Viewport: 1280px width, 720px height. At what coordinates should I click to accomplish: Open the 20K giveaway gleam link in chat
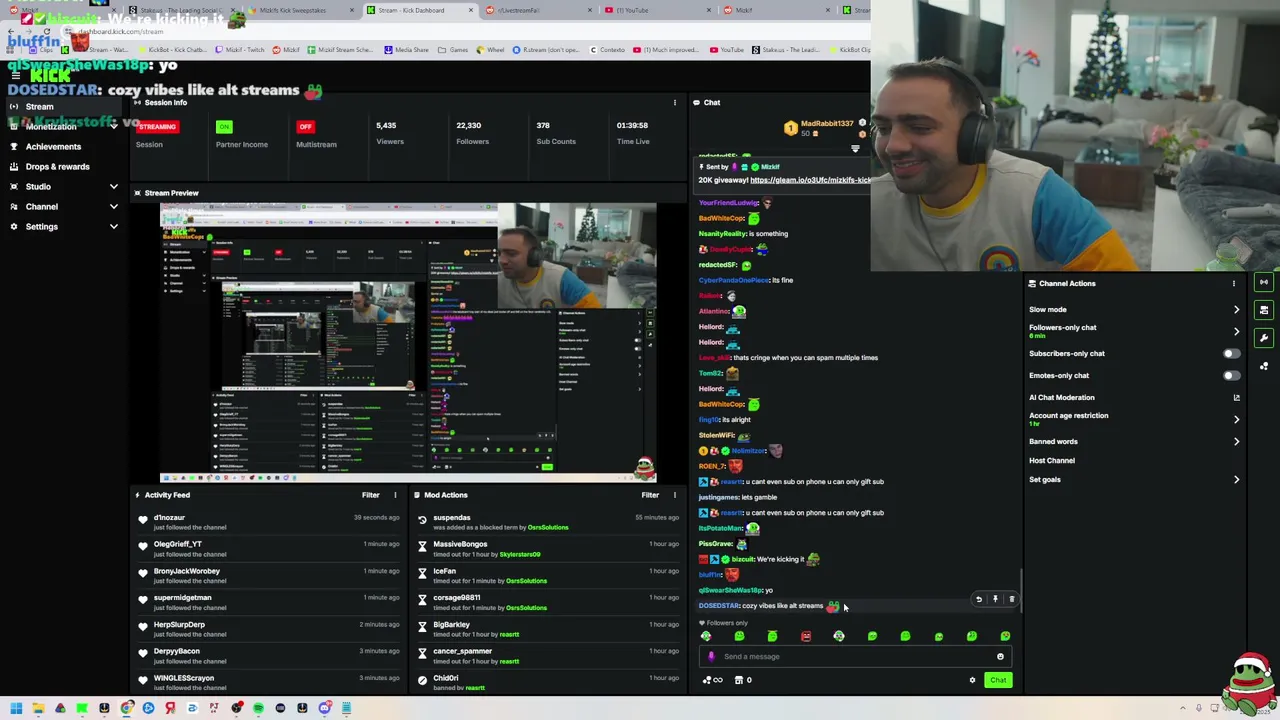point(810,180)
